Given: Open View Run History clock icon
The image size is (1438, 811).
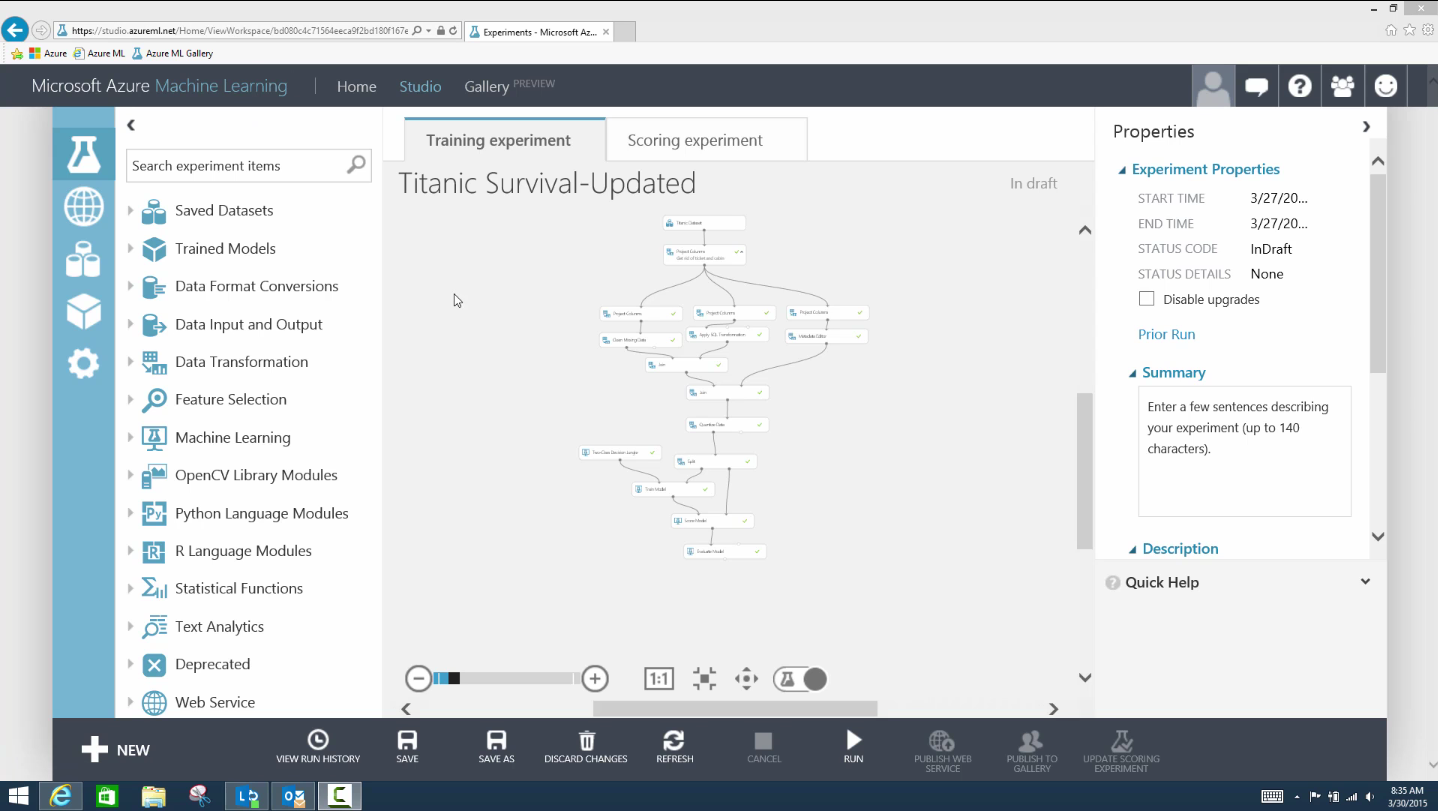Looking at the screenshot, I should point(318,741).
